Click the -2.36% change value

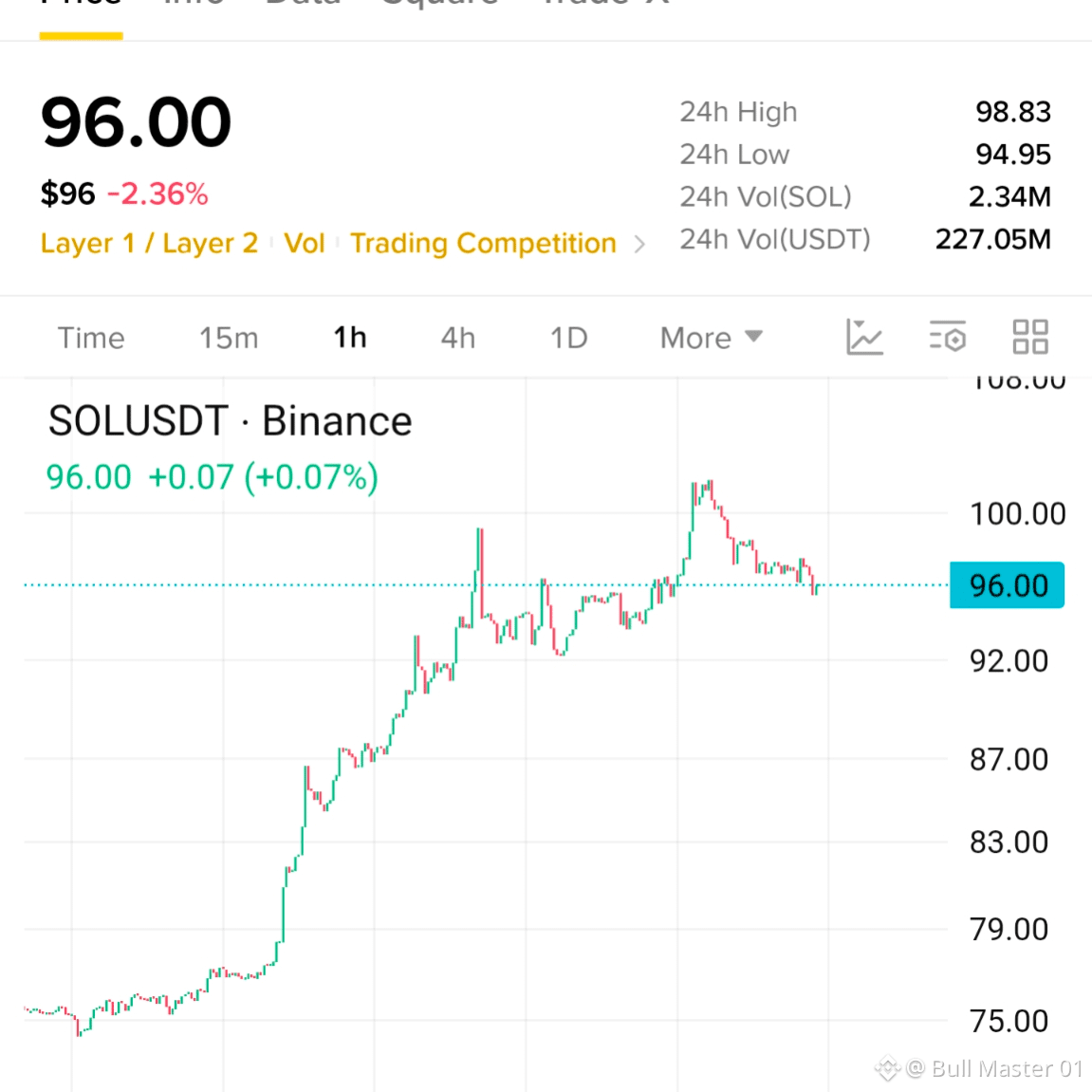pos(157,194)
